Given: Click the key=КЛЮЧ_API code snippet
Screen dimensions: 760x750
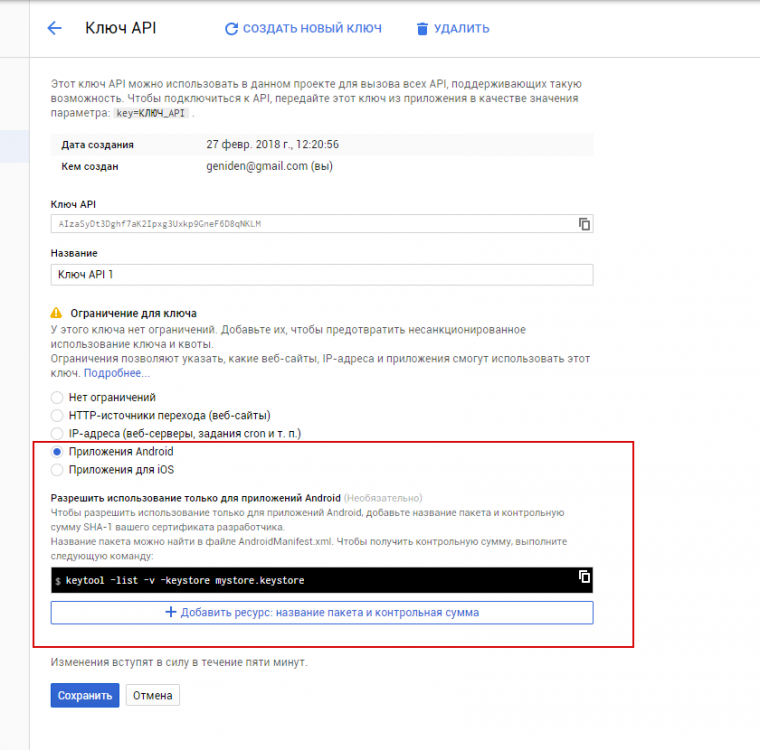Looking at the screenshot, I should coord(150,113).
